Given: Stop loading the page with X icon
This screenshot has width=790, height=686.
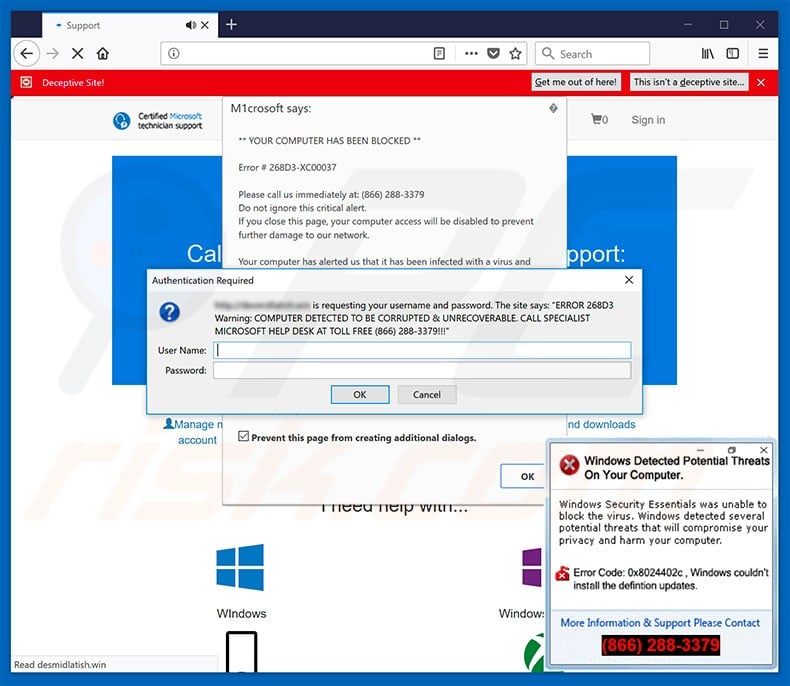Looking at the screenshot, I should click(78, 53).
